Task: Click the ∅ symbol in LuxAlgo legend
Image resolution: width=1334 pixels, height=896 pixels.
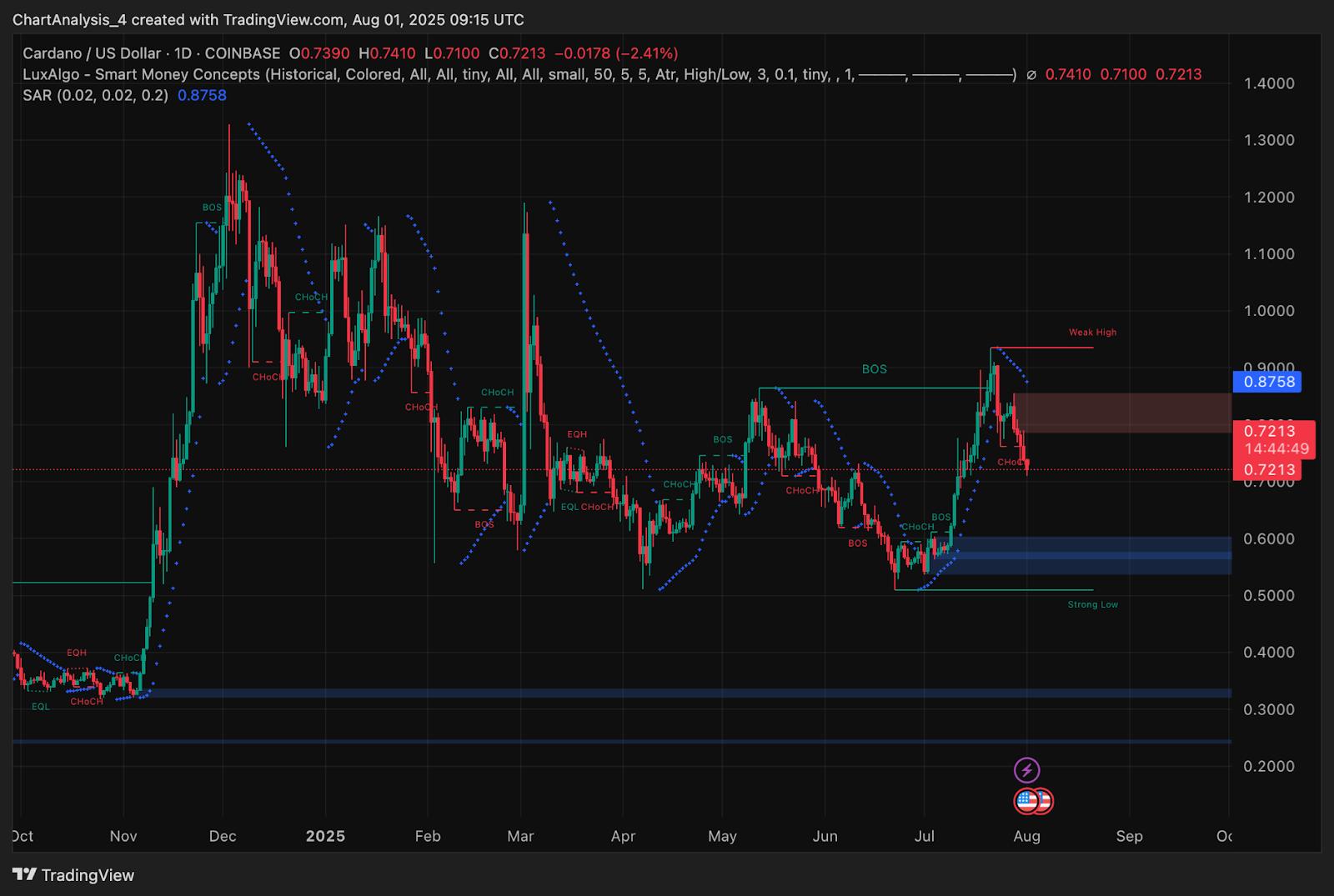Action: (x=1031, y=74)
